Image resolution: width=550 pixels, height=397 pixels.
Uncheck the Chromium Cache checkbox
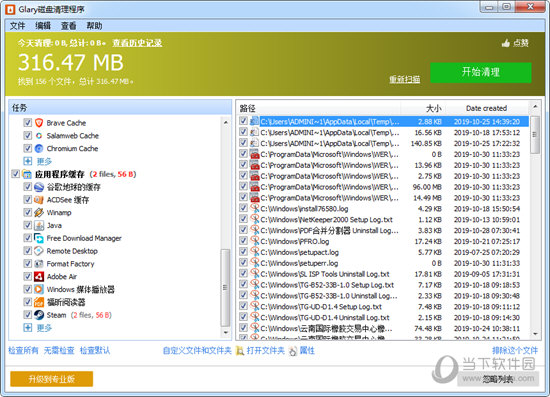27,148
